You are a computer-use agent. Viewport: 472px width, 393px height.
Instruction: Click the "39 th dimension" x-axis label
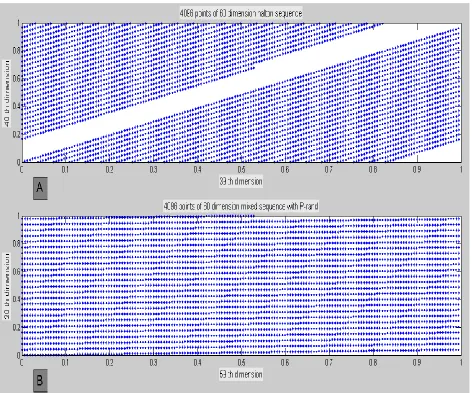(x=241, y=181)
